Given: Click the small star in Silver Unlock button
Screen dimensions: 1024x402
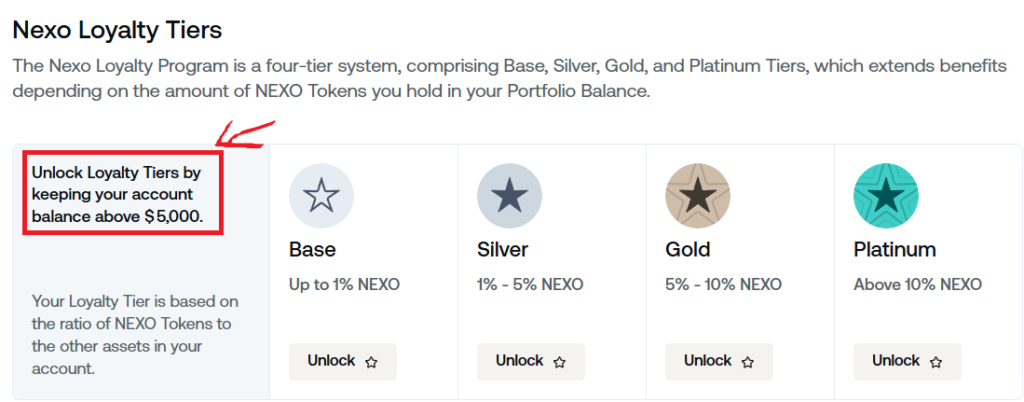Looking at the screenshot, I should click(x=559, y=362).
